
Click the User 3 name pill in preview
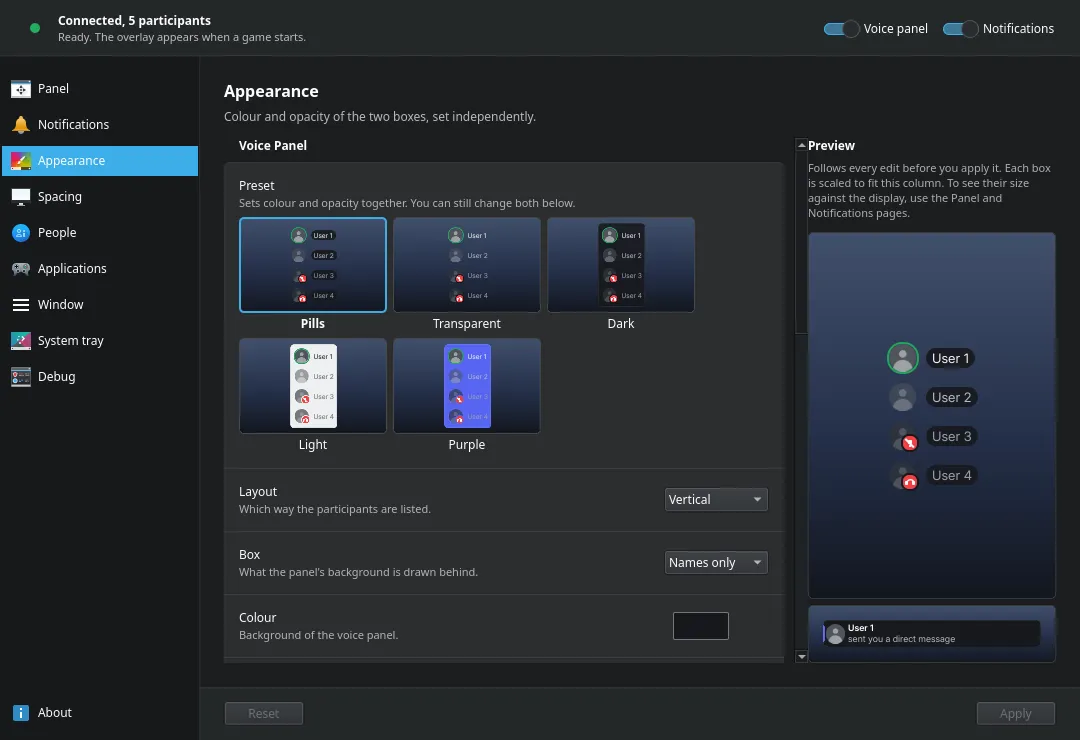[951, 437]
